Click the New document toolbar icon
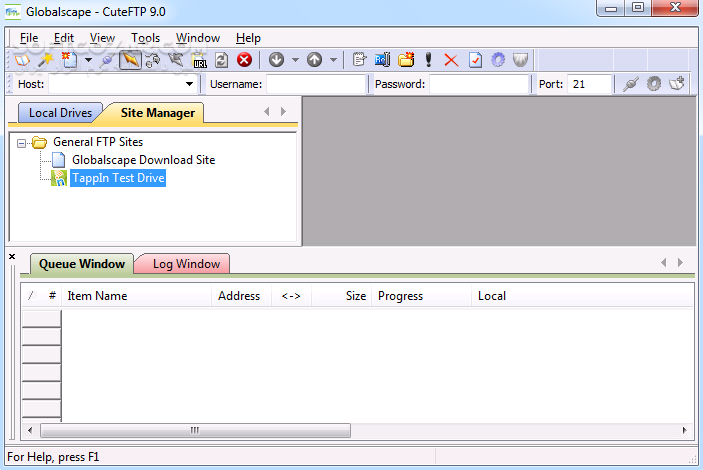 tap(69, 60)
